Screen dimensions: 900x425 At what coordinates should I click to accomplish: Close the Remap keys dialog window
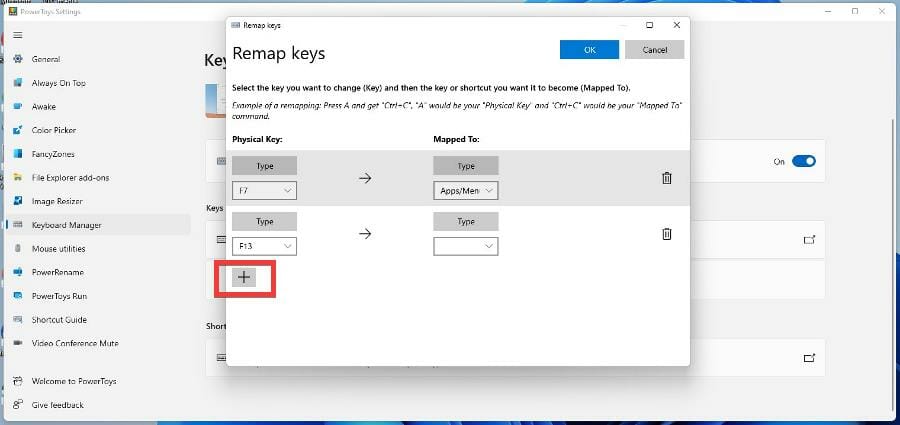pyautogui.click(x=677, y=25)
